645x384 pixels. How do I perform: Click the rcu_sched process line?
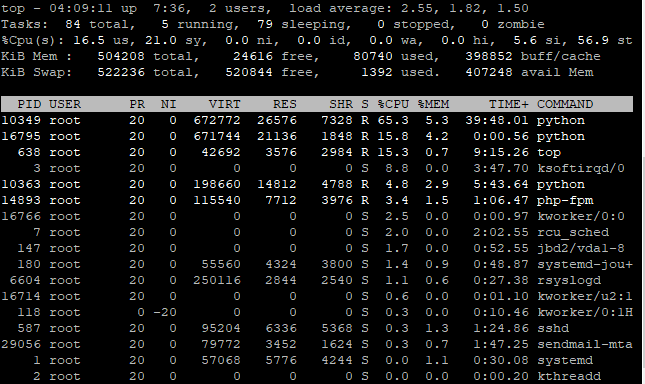(x=317, y=233)
